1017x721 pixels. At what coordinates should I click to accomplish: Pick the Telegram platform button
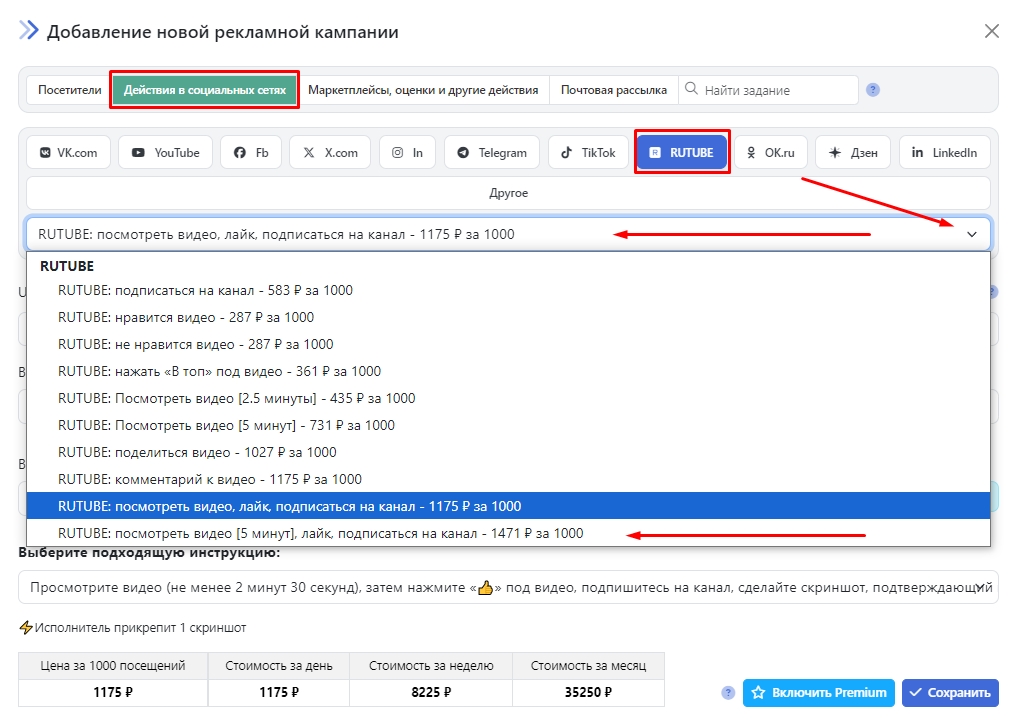[x=491, y=153]
